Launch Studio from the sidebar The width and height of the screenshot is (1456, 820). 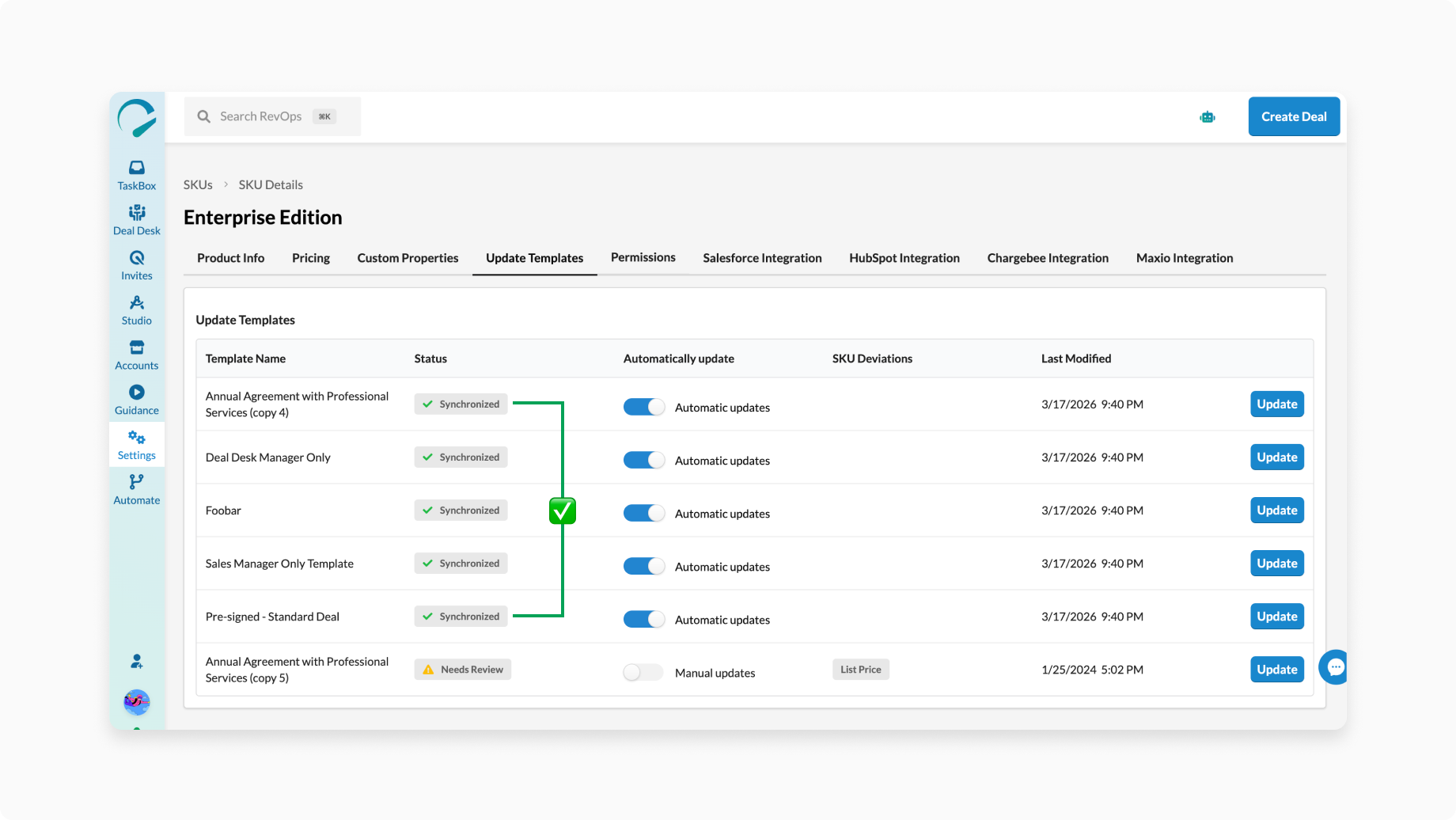(x=136, y=310)
